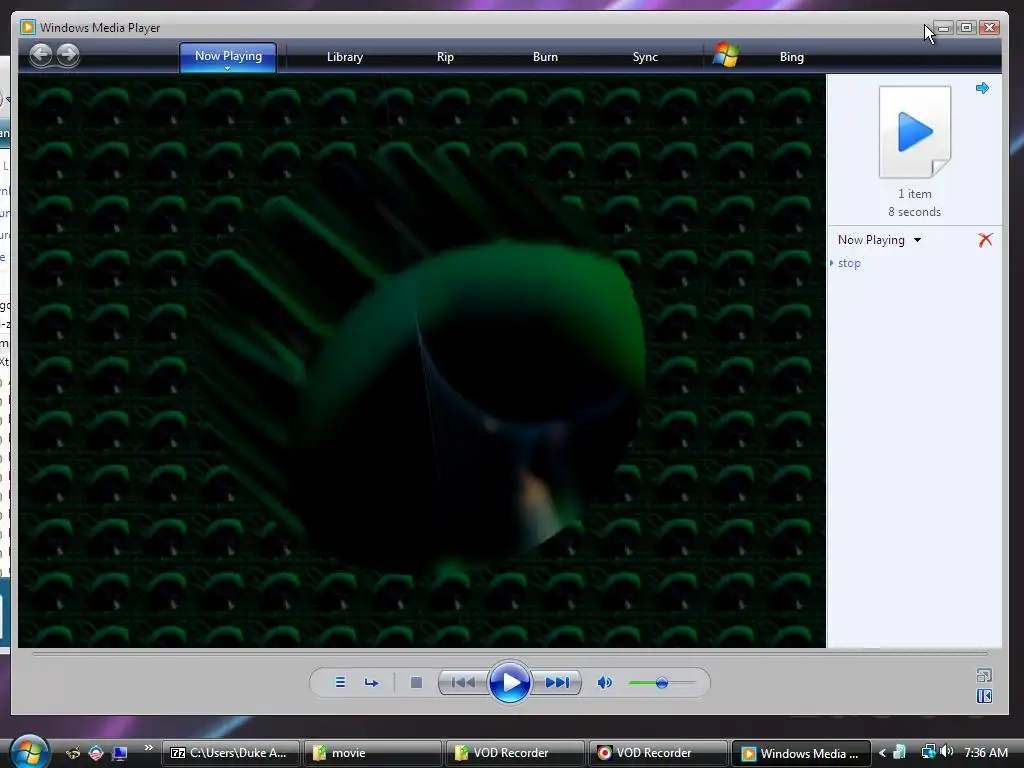Click the '8 seconds' duration text
Image resolution: width=1024 pixels, height=768 pixels.
[x=914, y=212]
